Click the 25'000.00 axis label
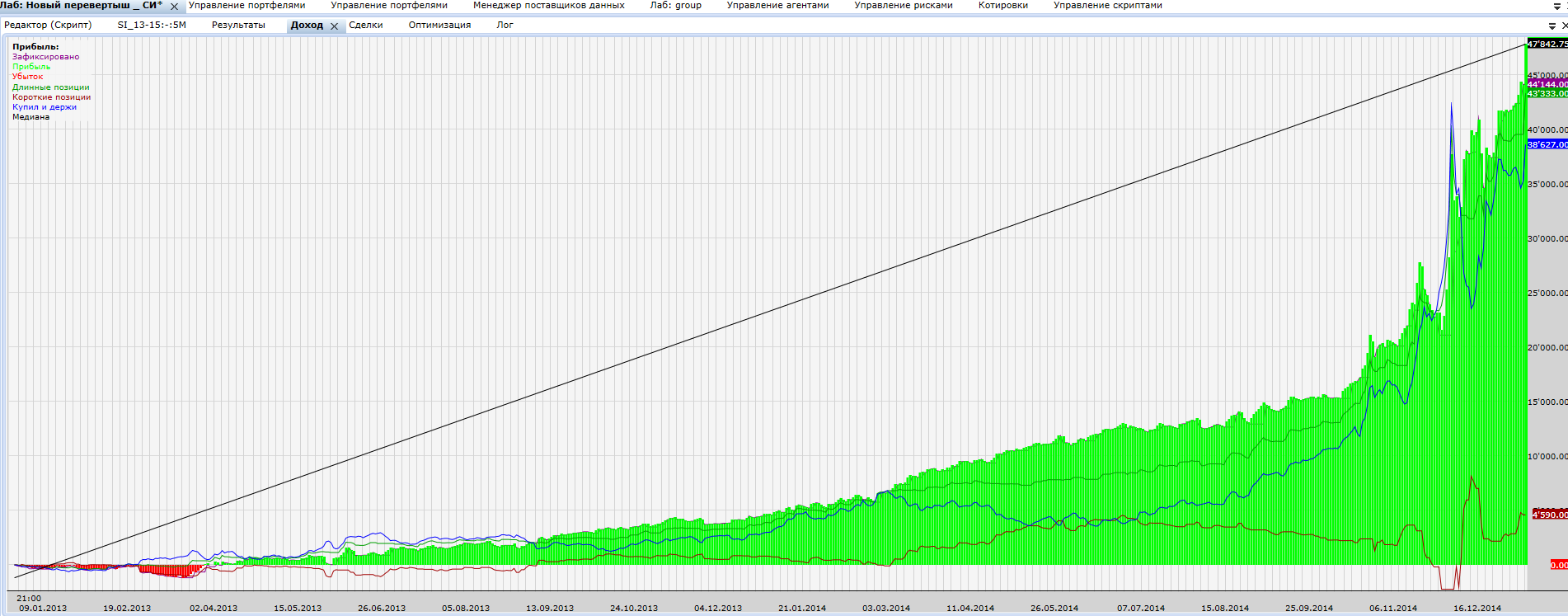Image resolution: width=1568 pixels, height=616 pixels. [x=1547, y=294]
